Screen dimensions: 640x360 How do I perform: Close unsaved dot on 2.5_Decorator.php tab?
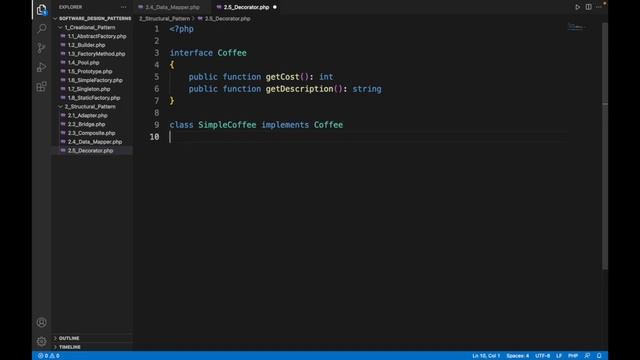tap(275, 7)
